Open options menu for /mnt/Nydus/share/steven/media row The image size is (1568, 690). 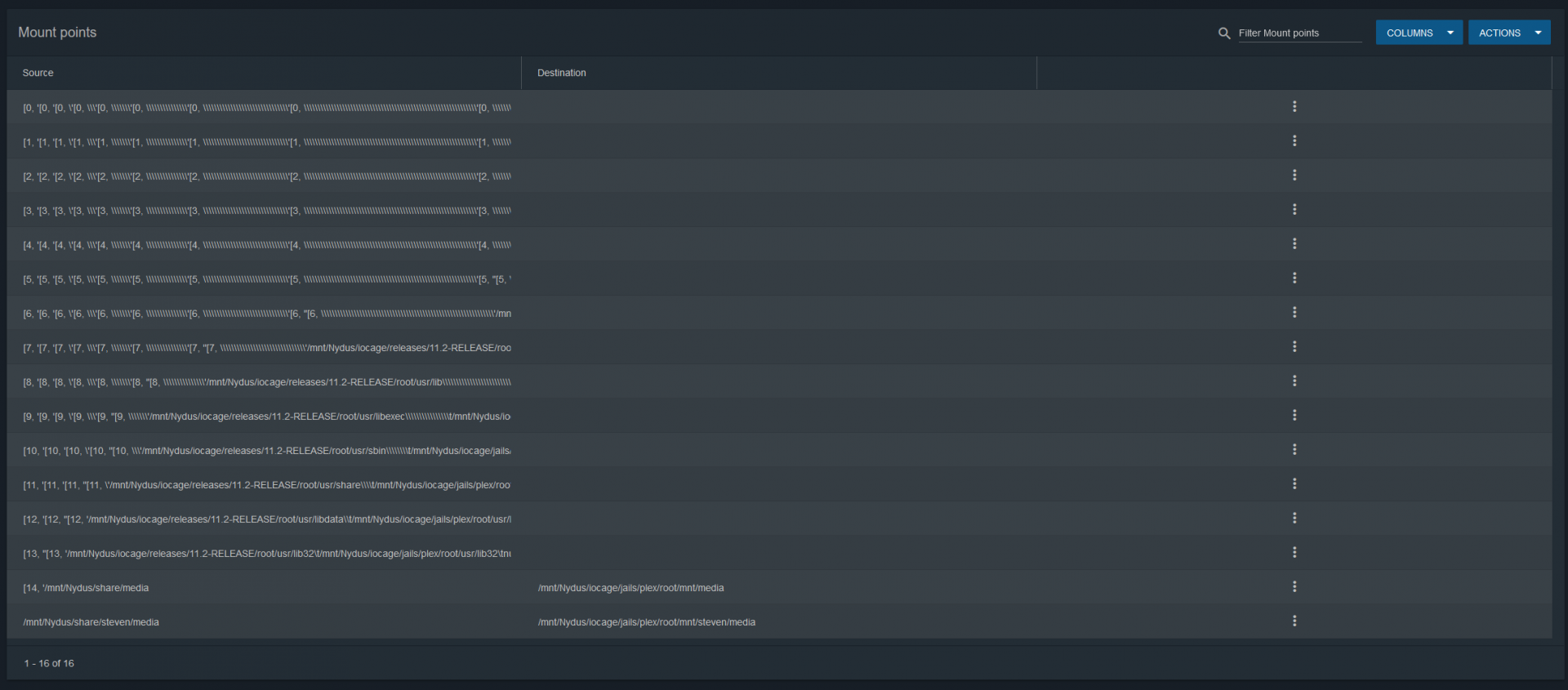point(1294,621)
